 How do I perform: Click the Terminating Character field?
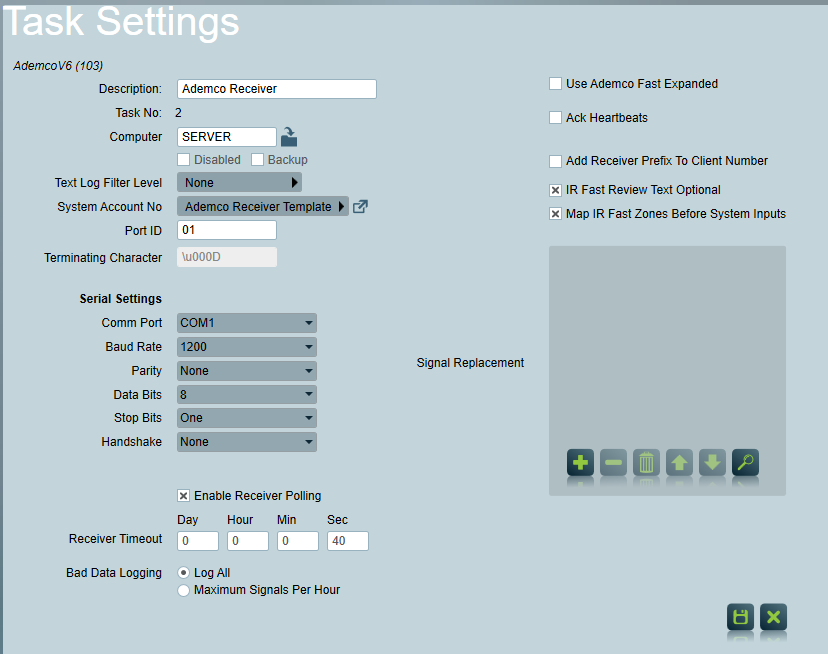(x=227, y=257)
